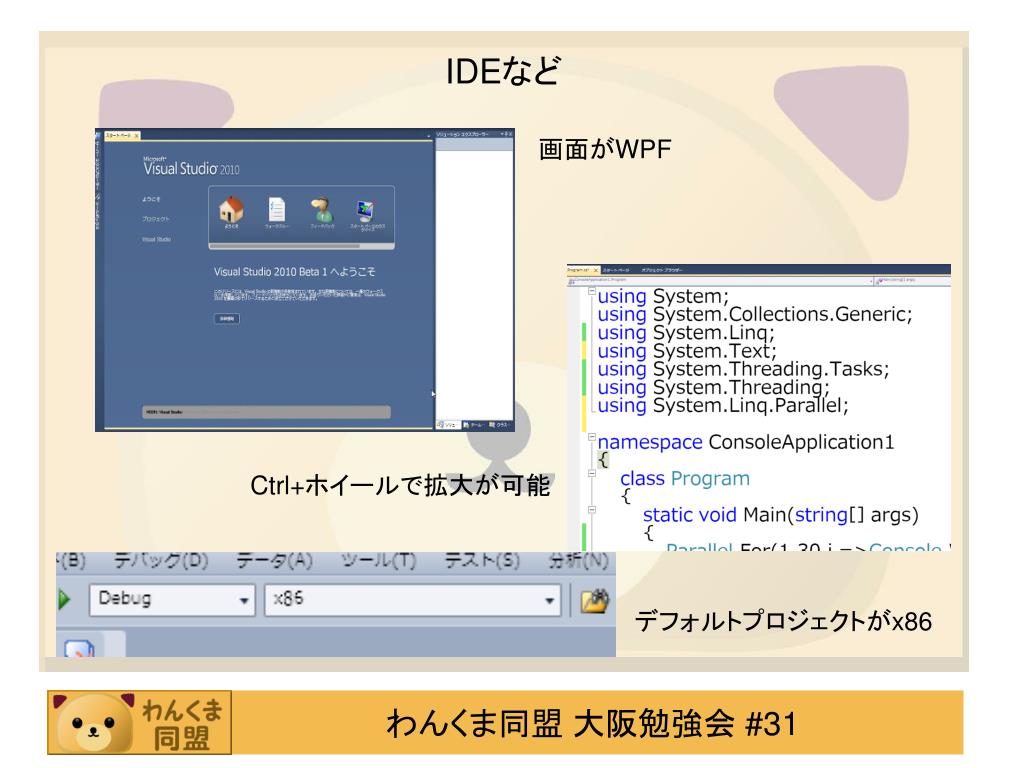Collapse the class Program block
Viewport: 1024px width, 768px height.
592,473
